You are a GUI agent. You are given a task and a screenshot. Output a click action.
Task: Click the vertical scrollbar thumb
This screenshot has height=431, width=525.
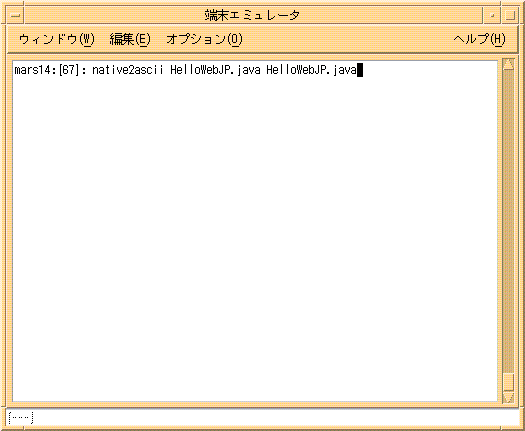coord(508,382)
